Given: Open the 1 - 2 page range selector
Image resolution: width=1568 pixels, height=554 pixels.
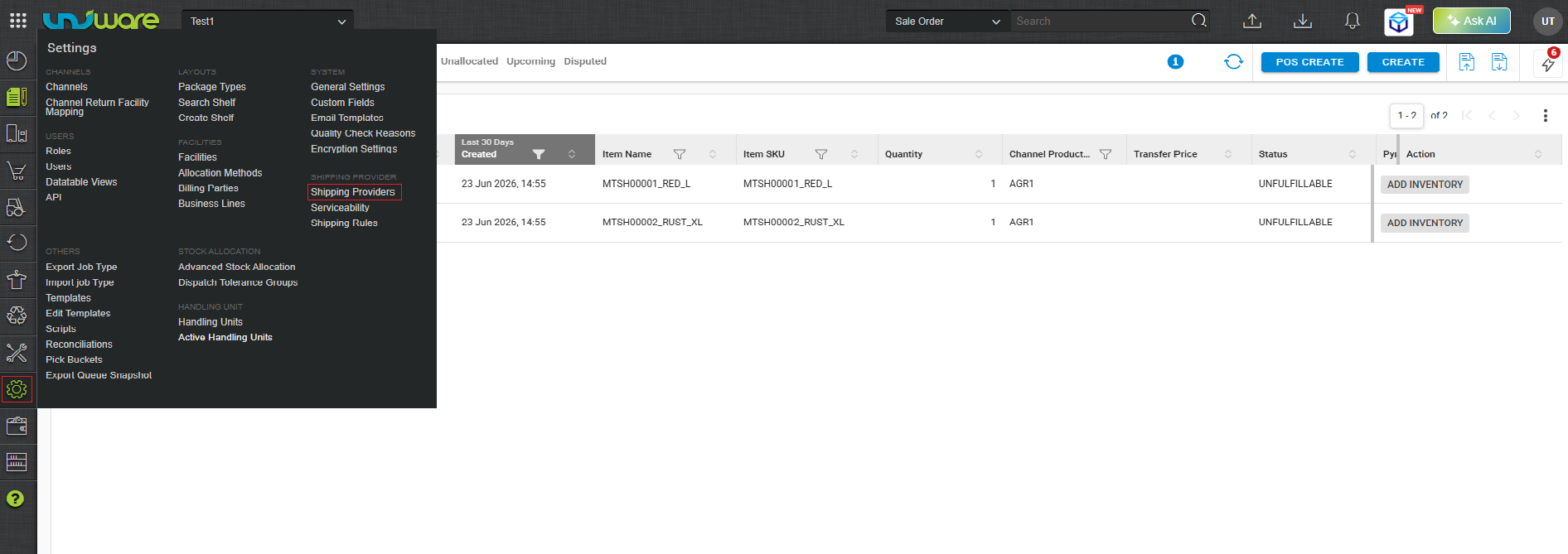Looking at the screenshot, I should tap(1406, 116).
